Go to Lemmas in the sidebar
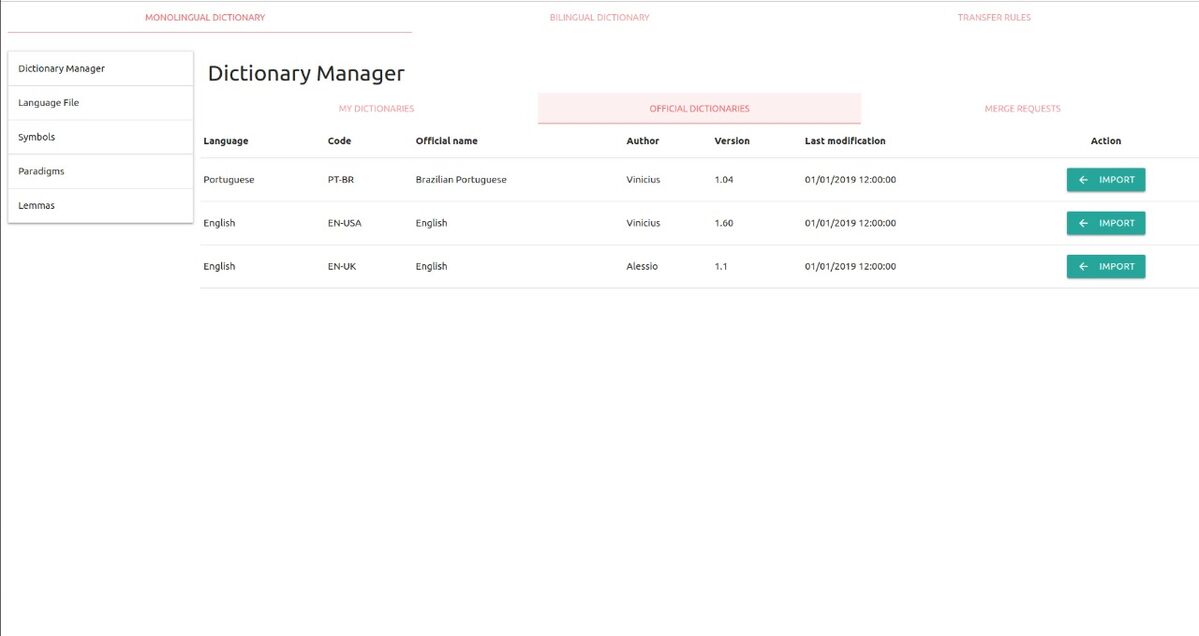This screenshot has height=636, width=1199. point(100,205)
